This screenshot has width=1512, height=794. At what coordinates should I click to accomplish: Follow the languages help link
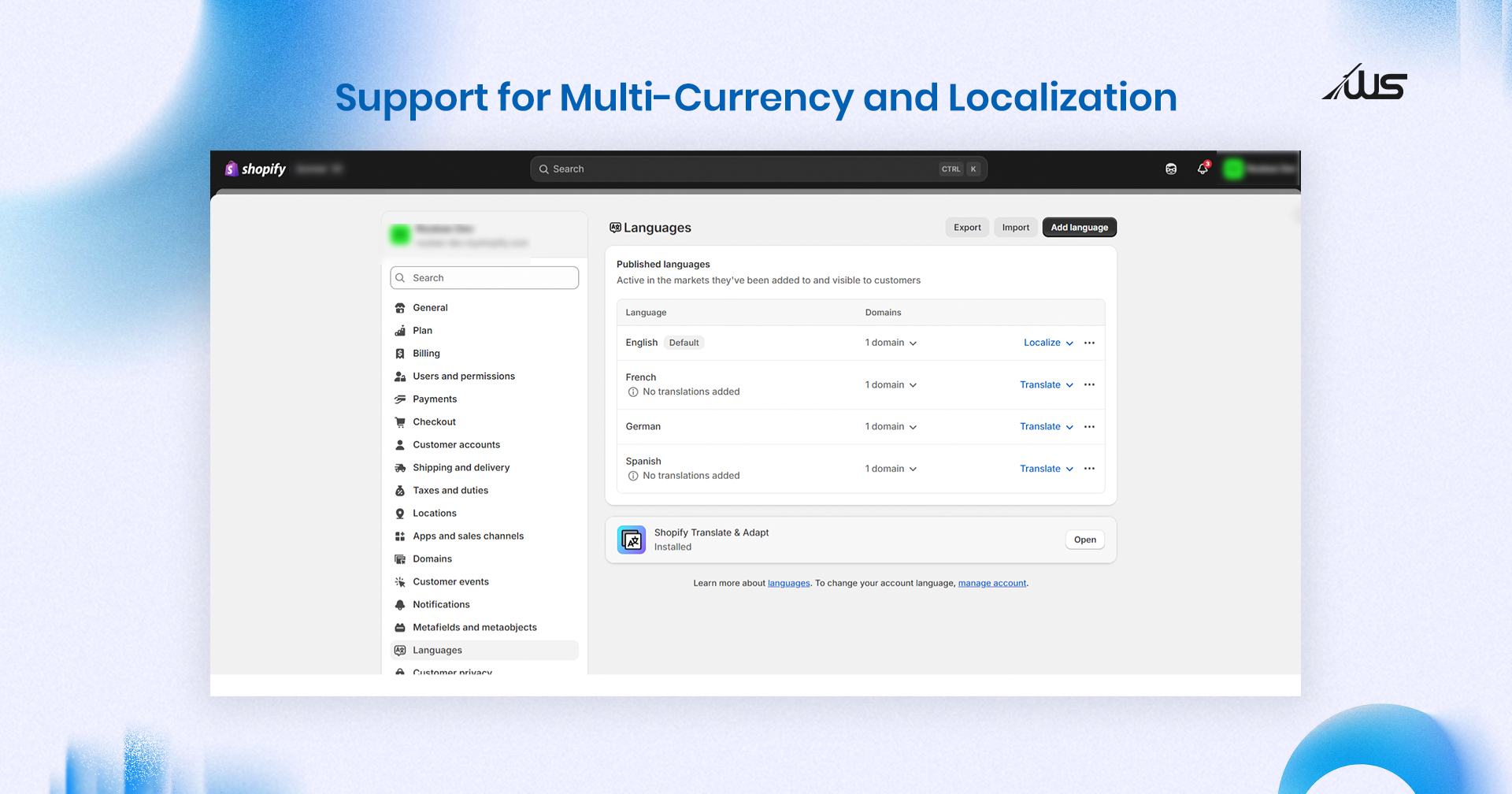(789, 584)
